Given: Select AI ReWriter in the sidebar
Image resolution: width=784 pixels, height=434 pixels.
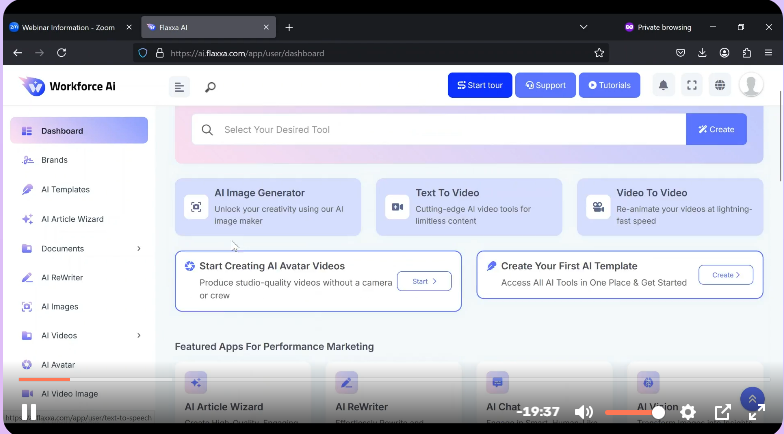Looking at the screenshot, I should [62, 278].
